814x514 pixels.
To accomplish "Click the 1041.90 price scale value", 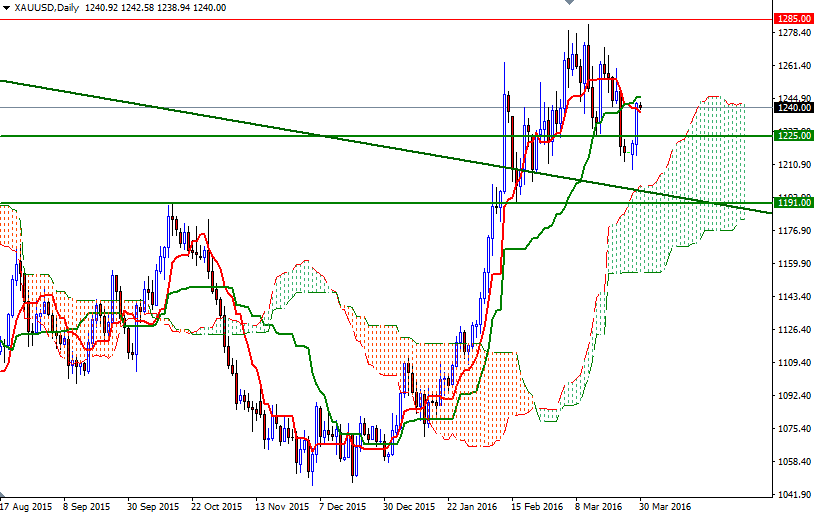I will pos(795,494).
